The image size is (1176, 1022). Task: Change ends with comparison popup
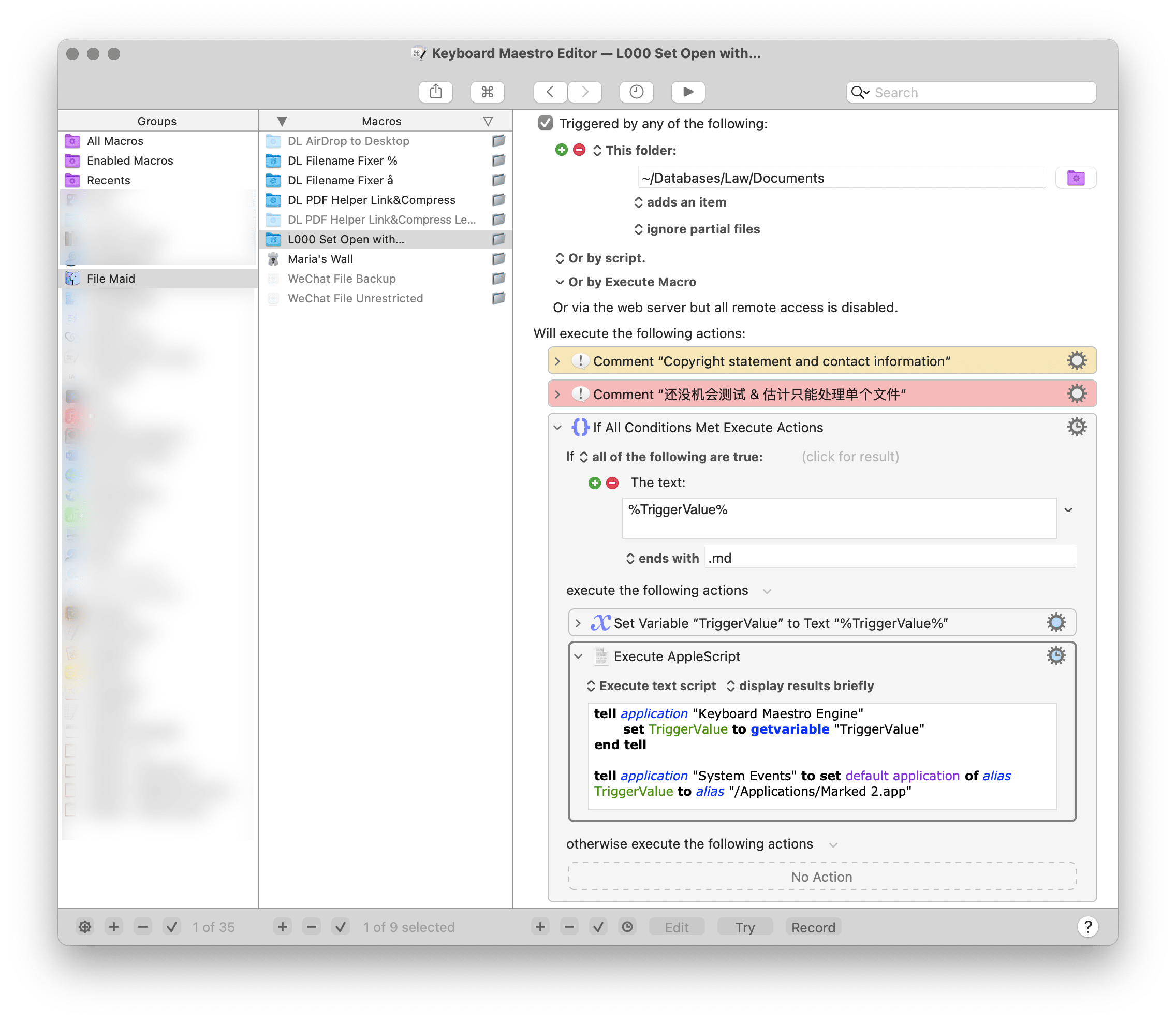tap(662, 558)
